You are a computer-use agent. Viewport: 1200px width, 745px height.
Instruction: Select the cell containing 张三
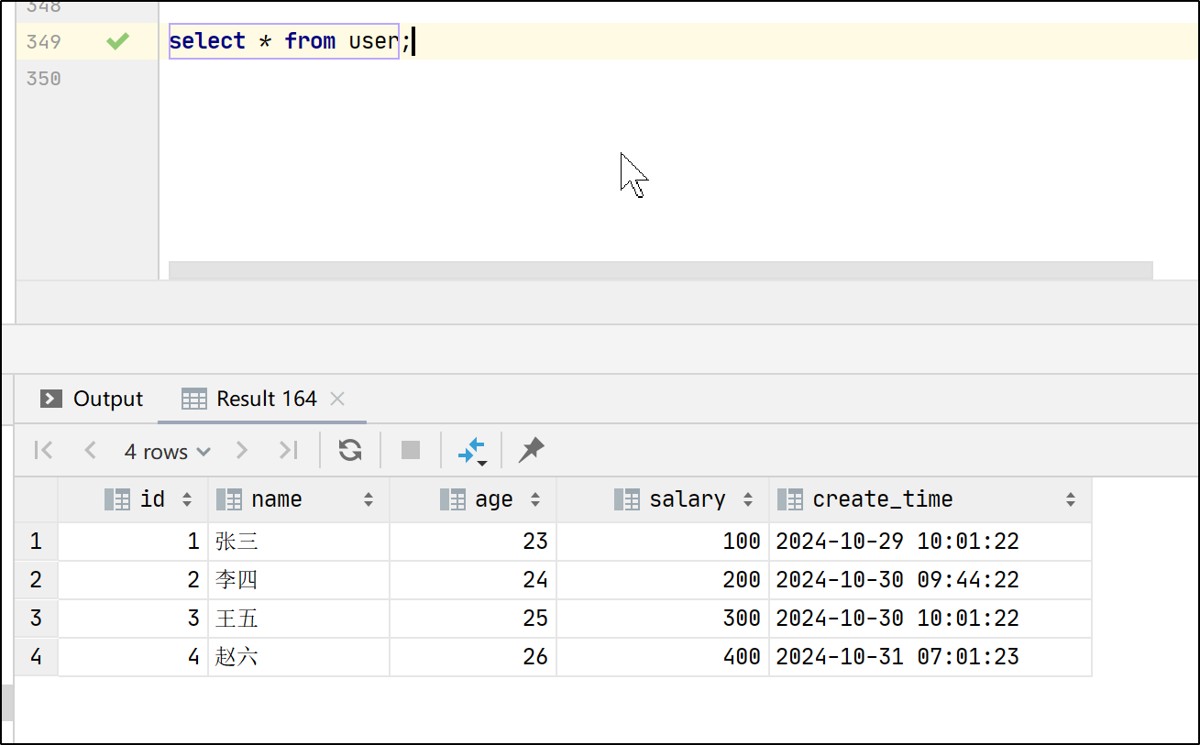pyautogui.click(x=297, y=542)
